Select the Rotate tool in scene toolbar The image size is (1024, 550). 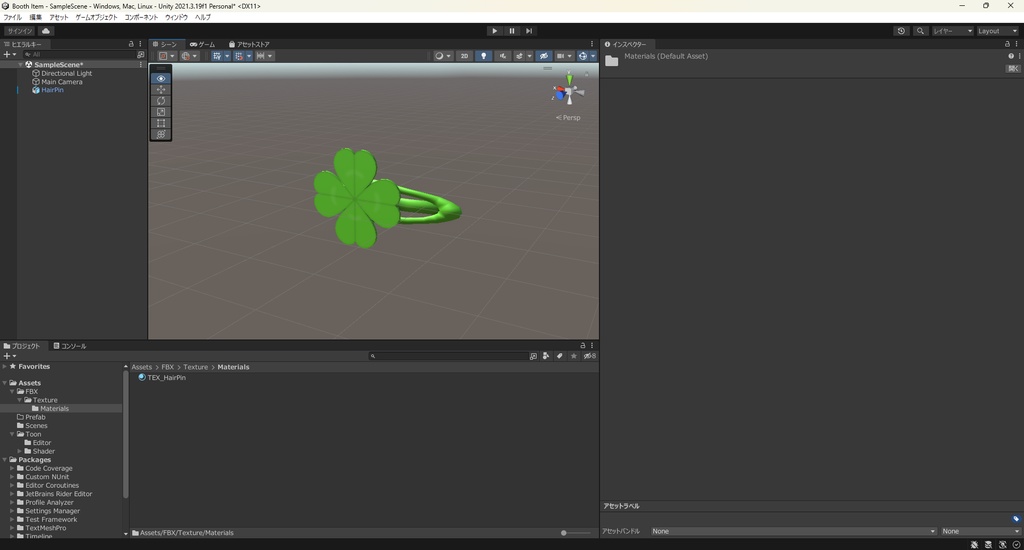tap(161, 101)
